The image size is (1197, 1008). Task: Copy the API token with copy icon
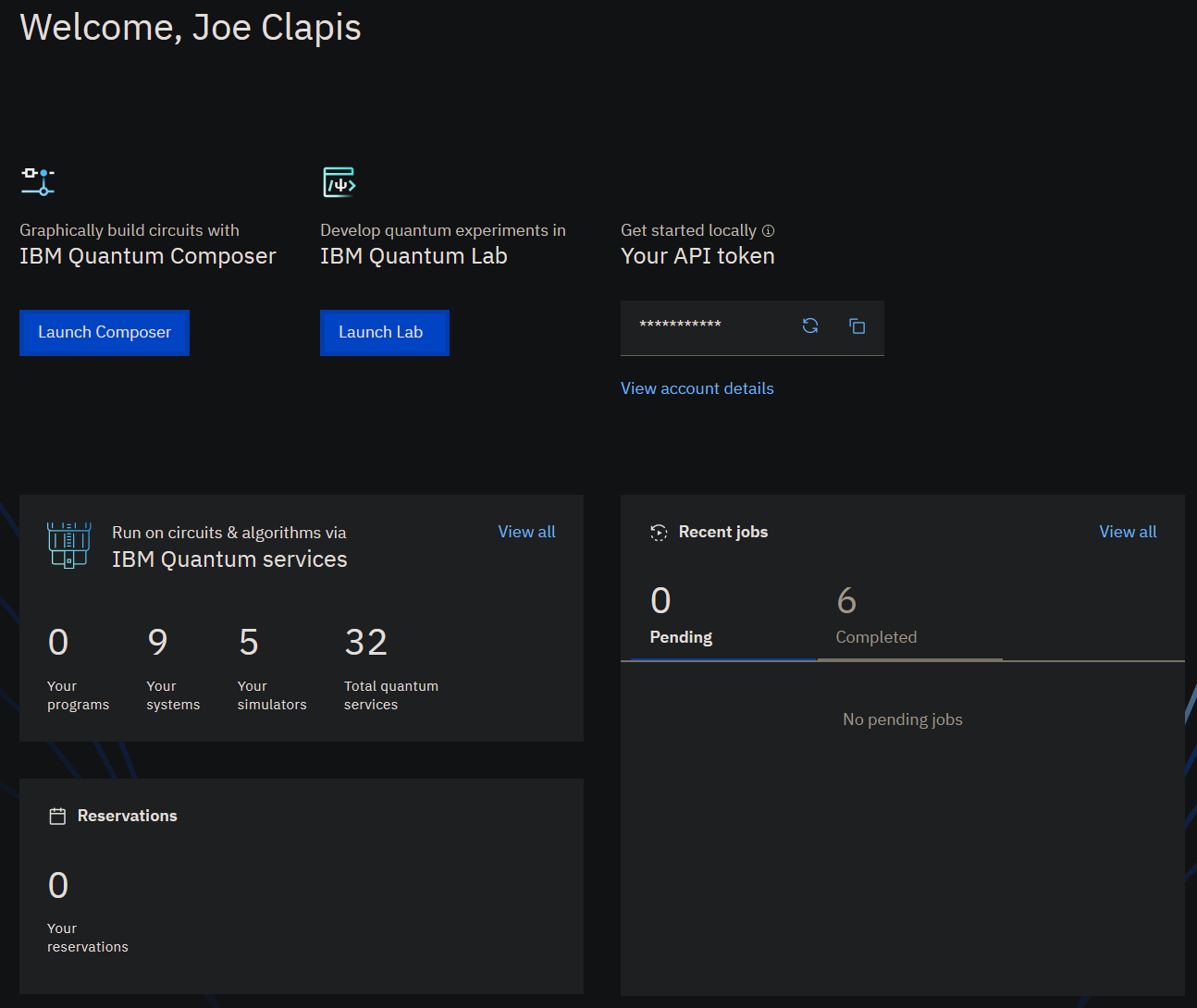[x=858, y=326]
